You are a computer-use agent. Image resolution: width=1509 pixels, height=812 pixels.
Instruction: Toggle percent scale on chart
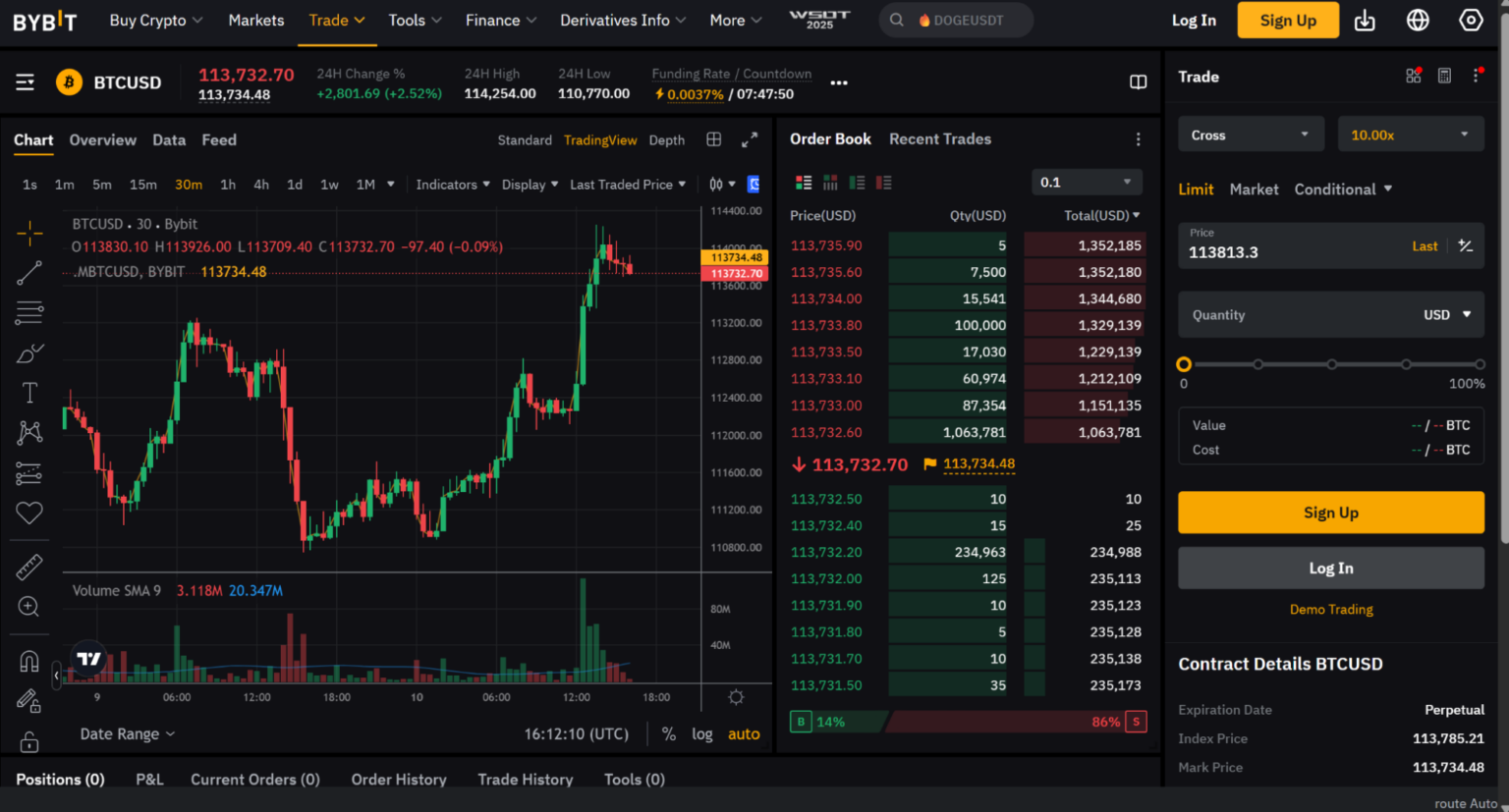[x=668, y=733]
